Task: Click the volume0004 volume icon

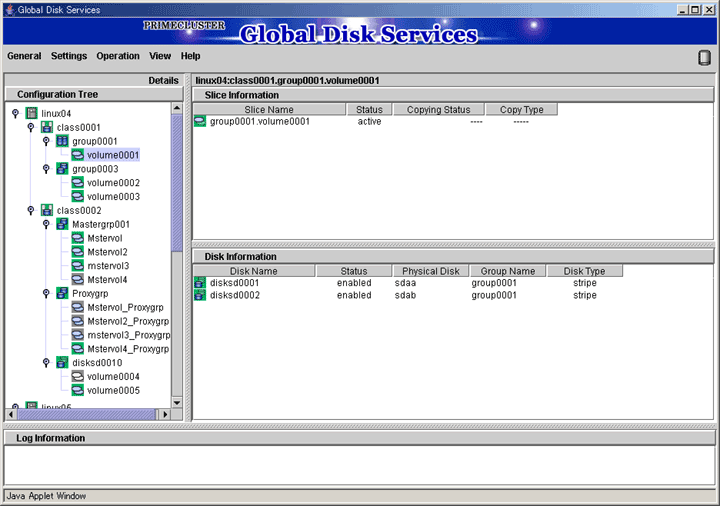Action: [78, 376]
